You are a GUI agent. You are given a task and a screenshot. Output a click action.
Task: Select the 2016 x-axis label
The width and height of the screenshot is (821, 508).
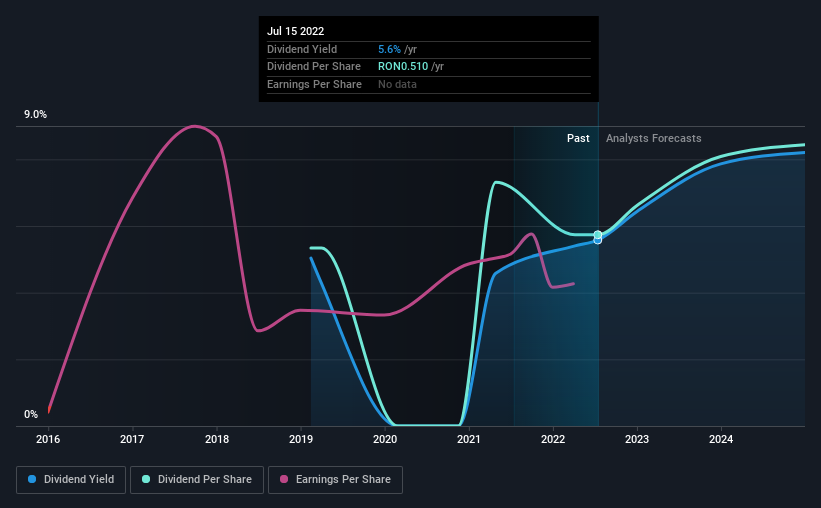(48, 439)
